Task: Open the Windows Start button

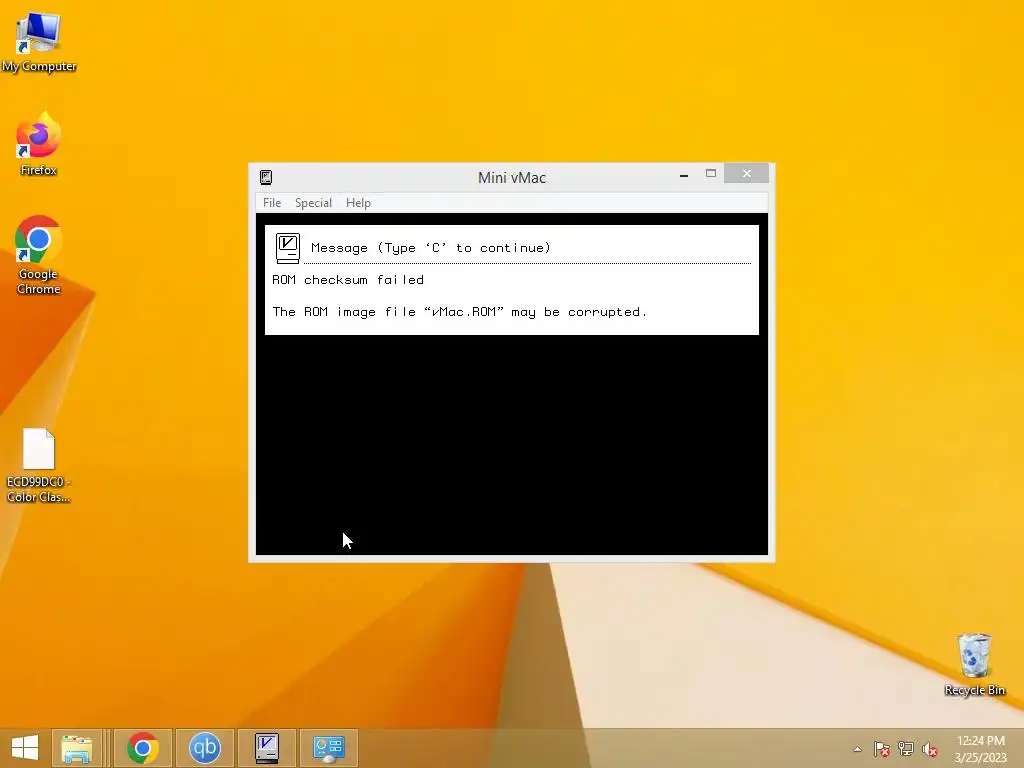Action: (25, 748)
